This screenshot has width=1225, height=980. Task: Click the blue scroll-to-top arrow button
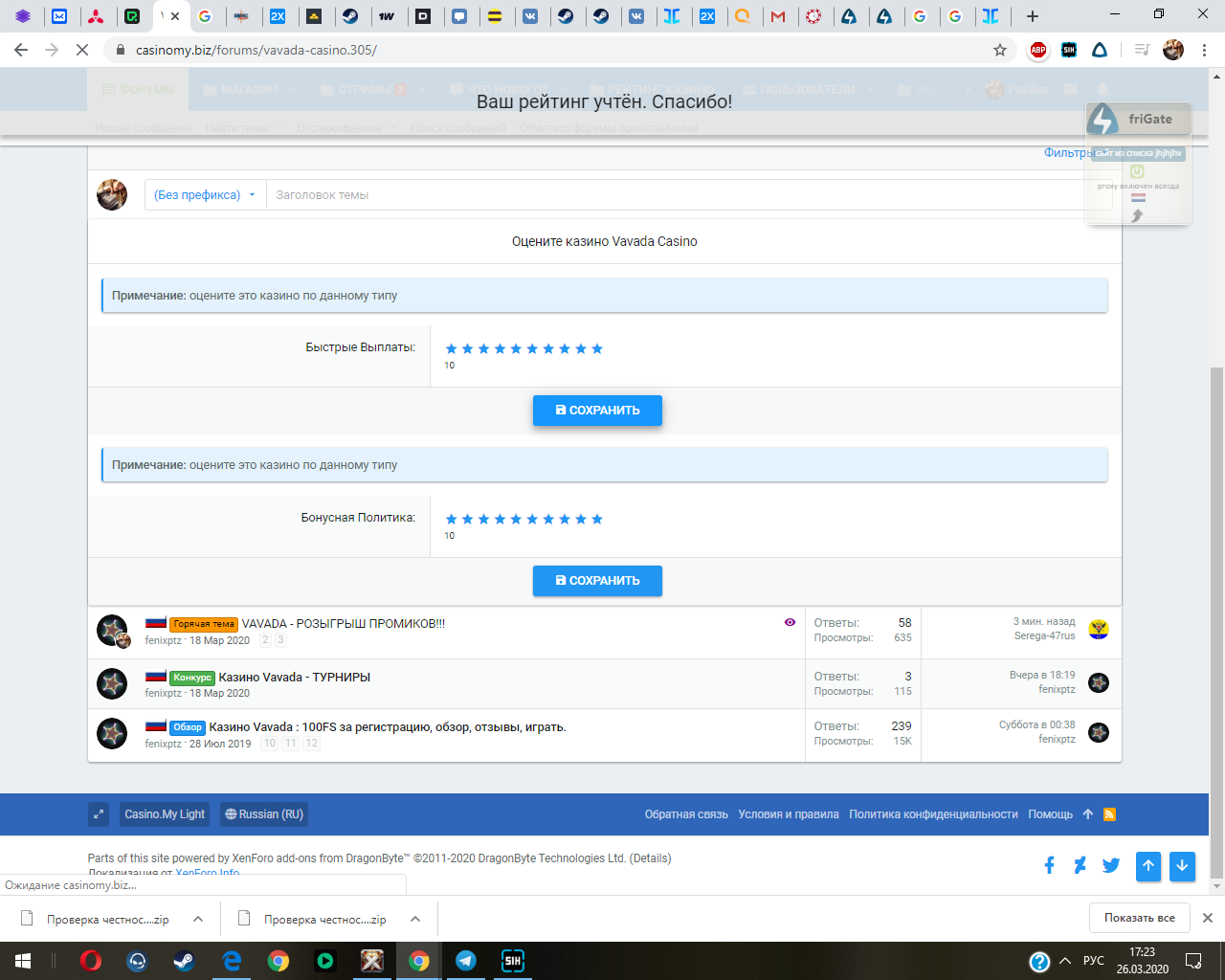(x=1148, y=866)
